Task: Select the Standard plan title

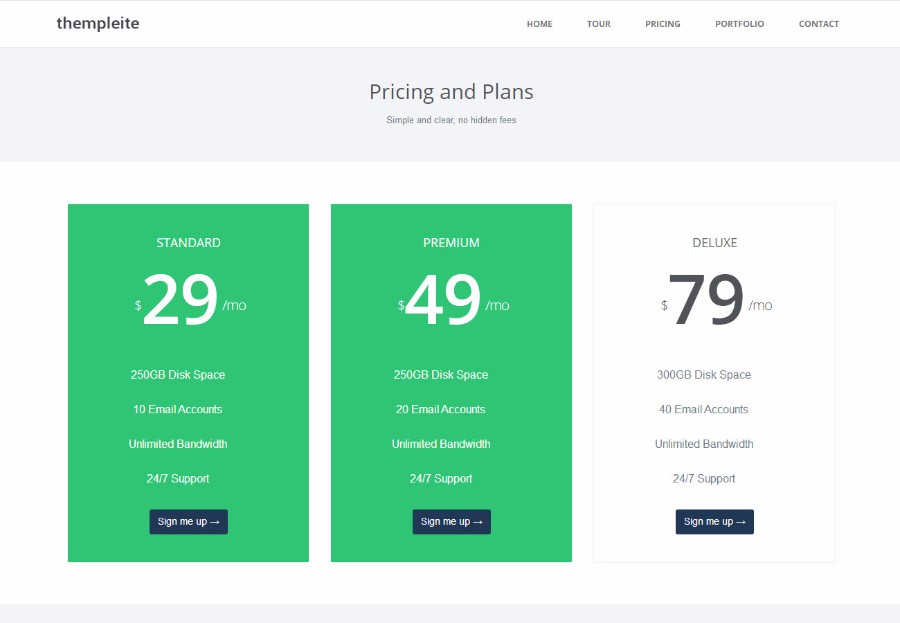Action: click(x=188, y=243)
